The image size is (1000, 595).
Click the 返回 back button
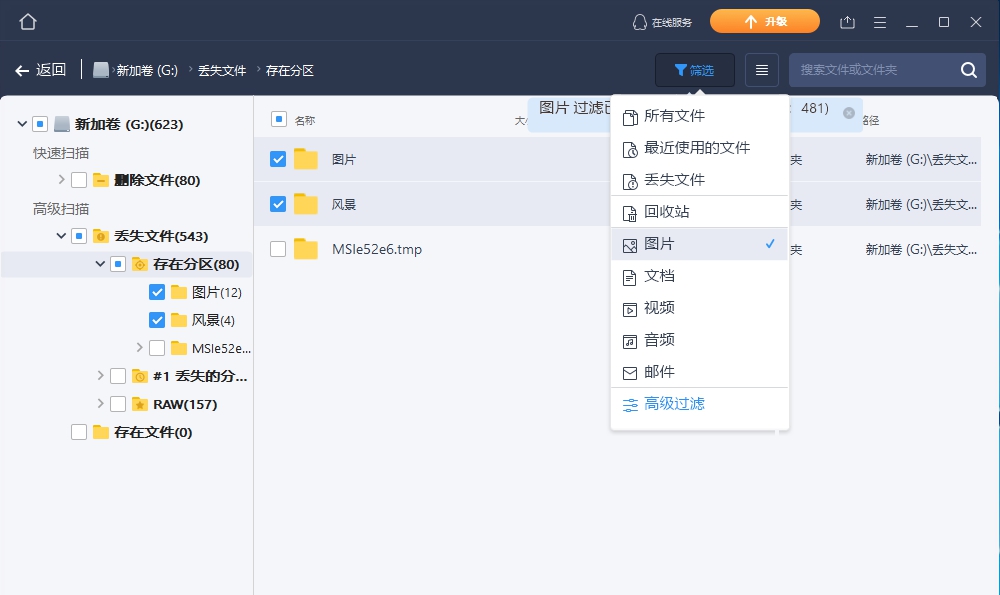(x=40, y=69)
